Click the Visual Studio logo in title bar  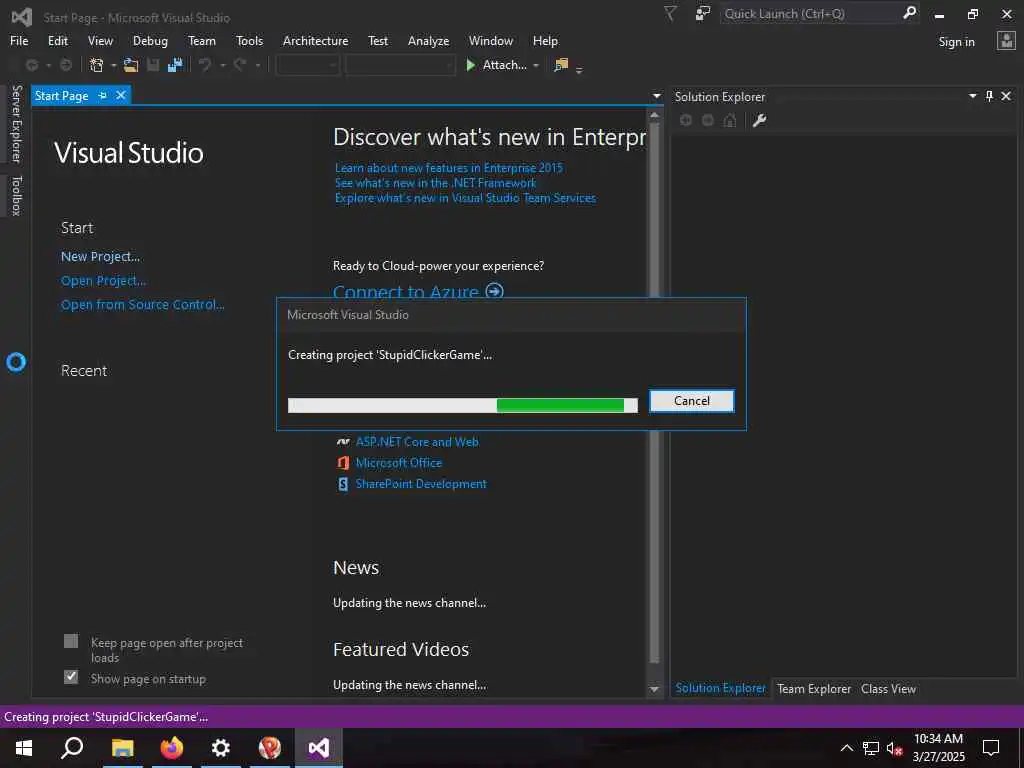click(x=22, y=17)
